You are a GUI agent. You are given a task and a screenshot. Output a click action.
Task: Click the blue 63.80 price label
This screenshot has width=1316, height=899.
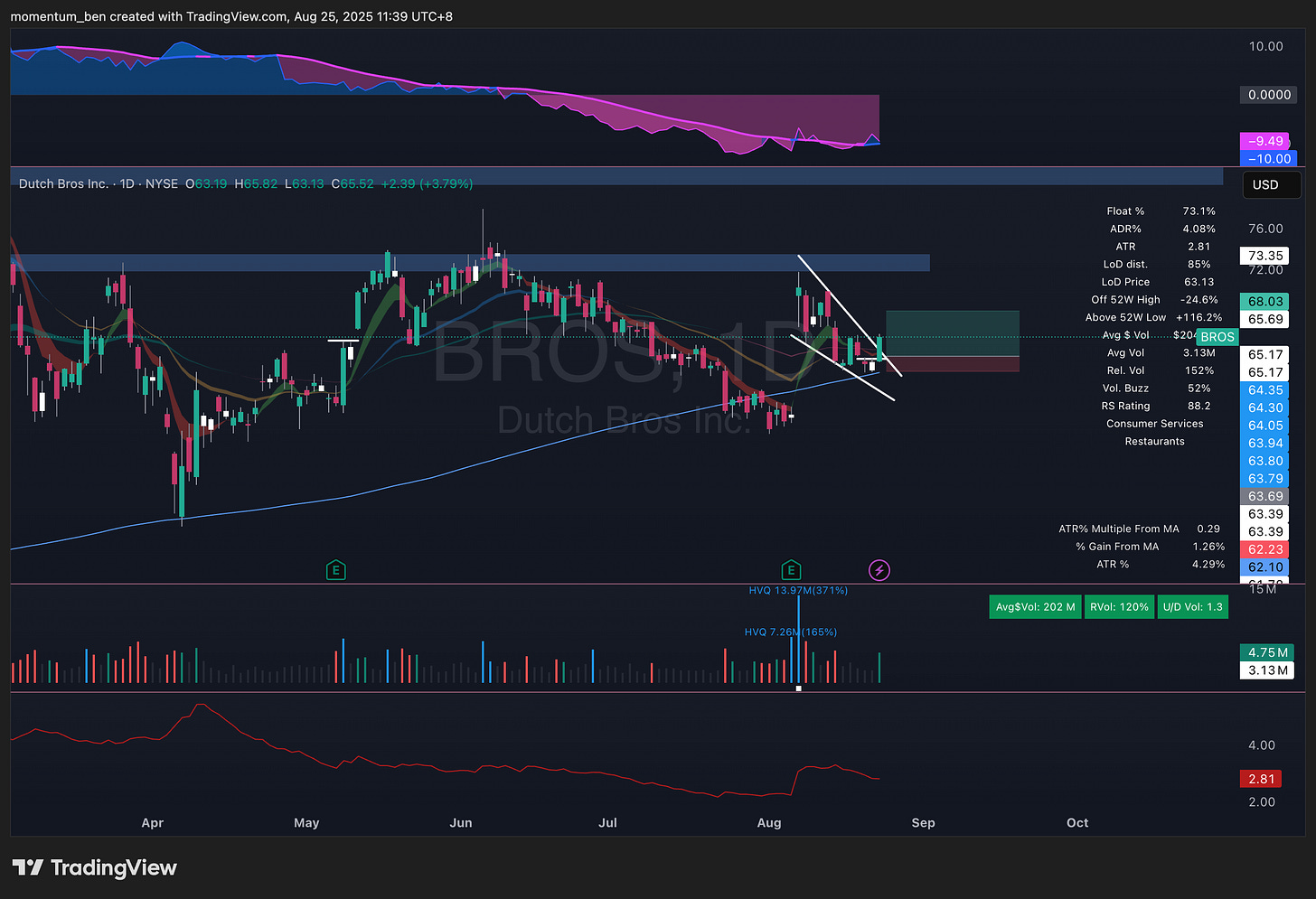pos(1265,461)
